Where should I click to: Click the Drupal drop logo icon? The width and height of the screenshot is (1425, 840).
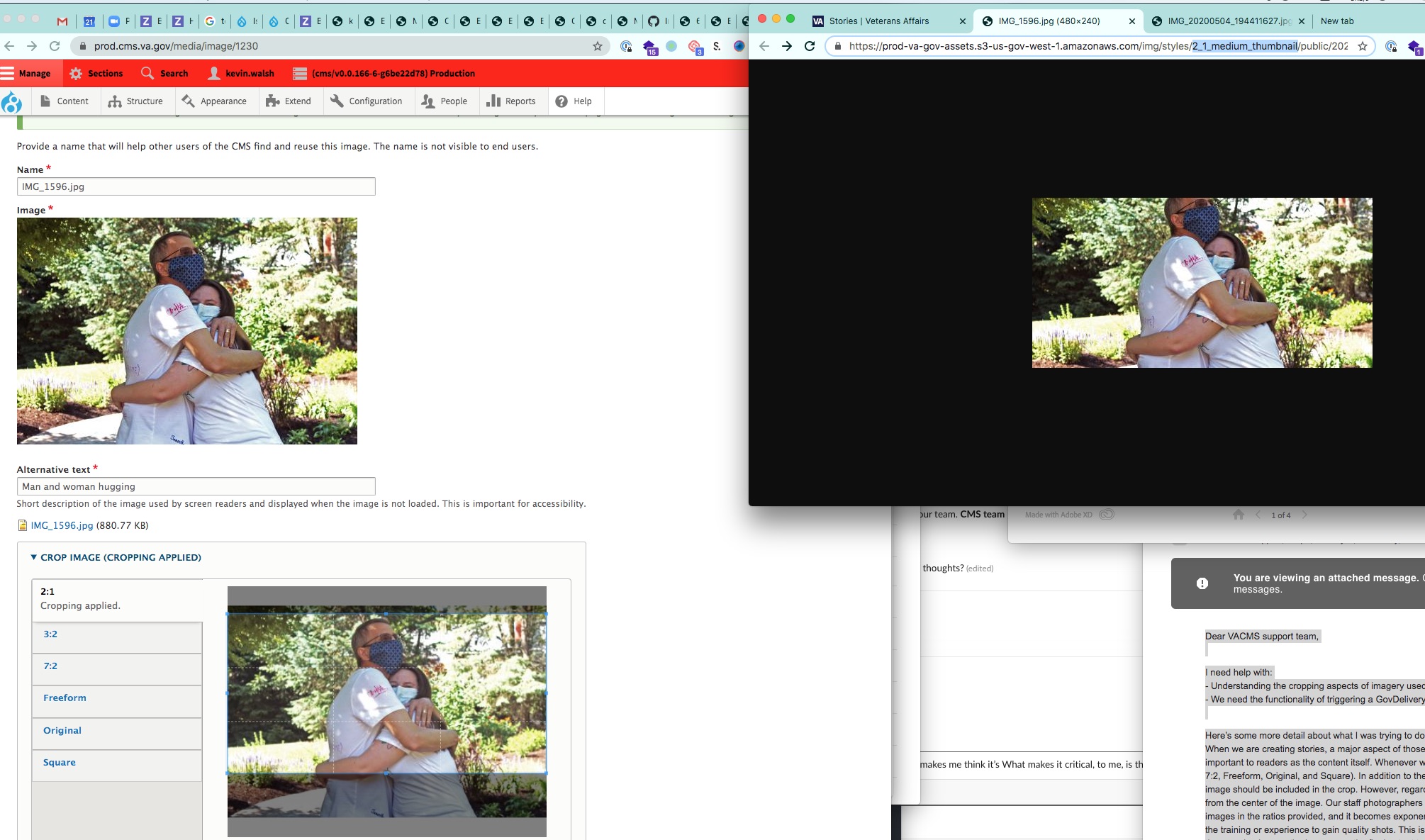point(11,103)
